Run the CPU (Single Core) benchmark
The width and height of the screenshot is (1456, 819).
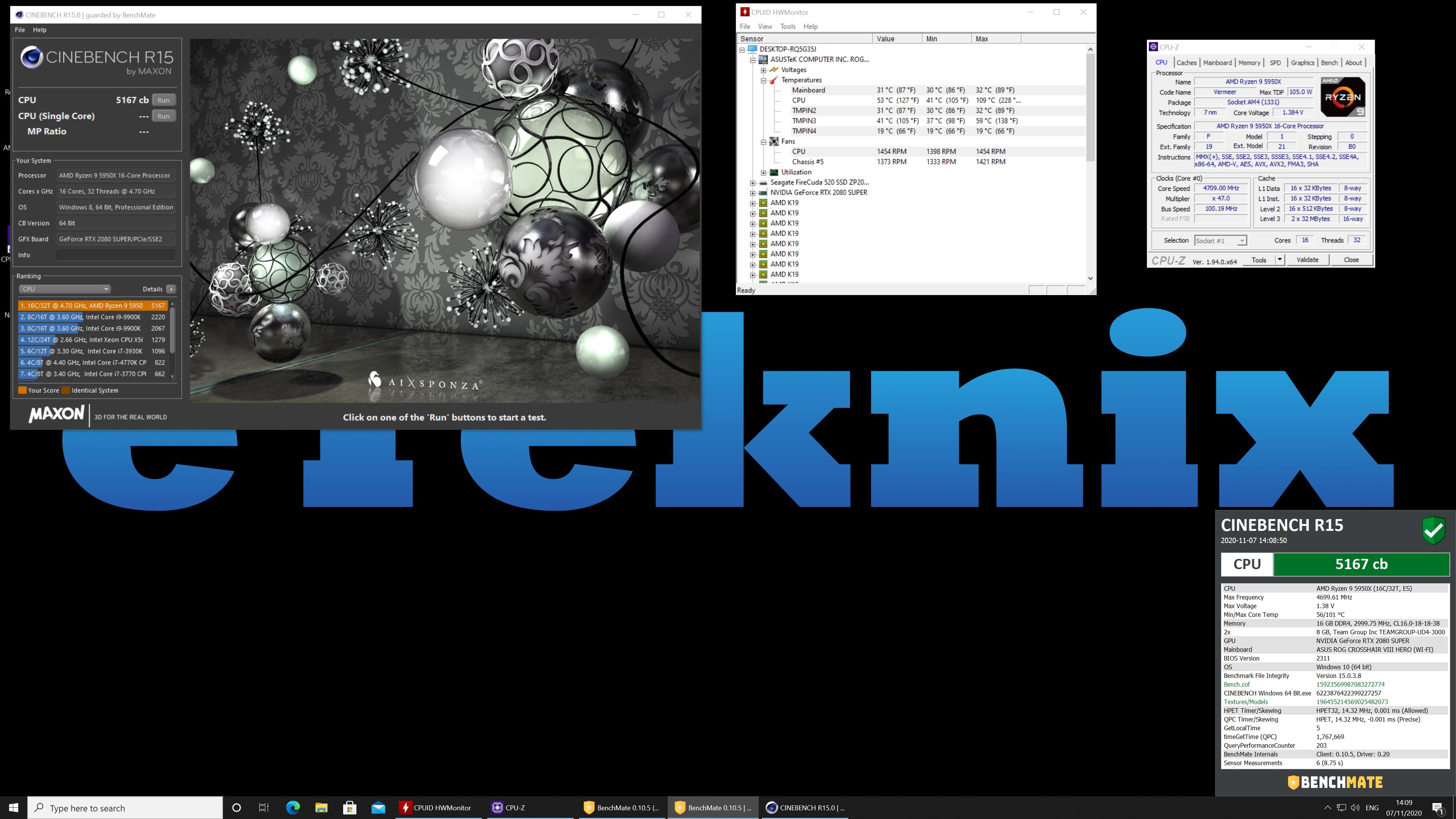[x=163, y=116]
